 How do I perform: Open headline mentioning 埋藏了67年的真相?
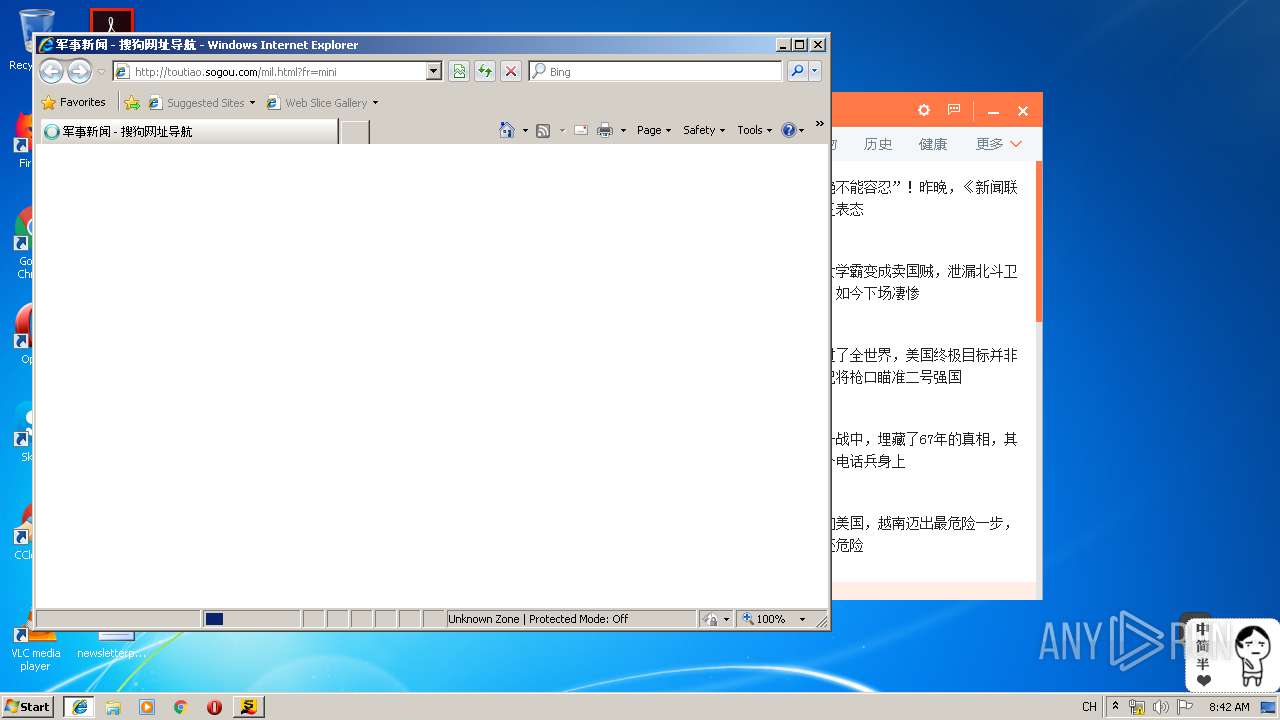925,450
